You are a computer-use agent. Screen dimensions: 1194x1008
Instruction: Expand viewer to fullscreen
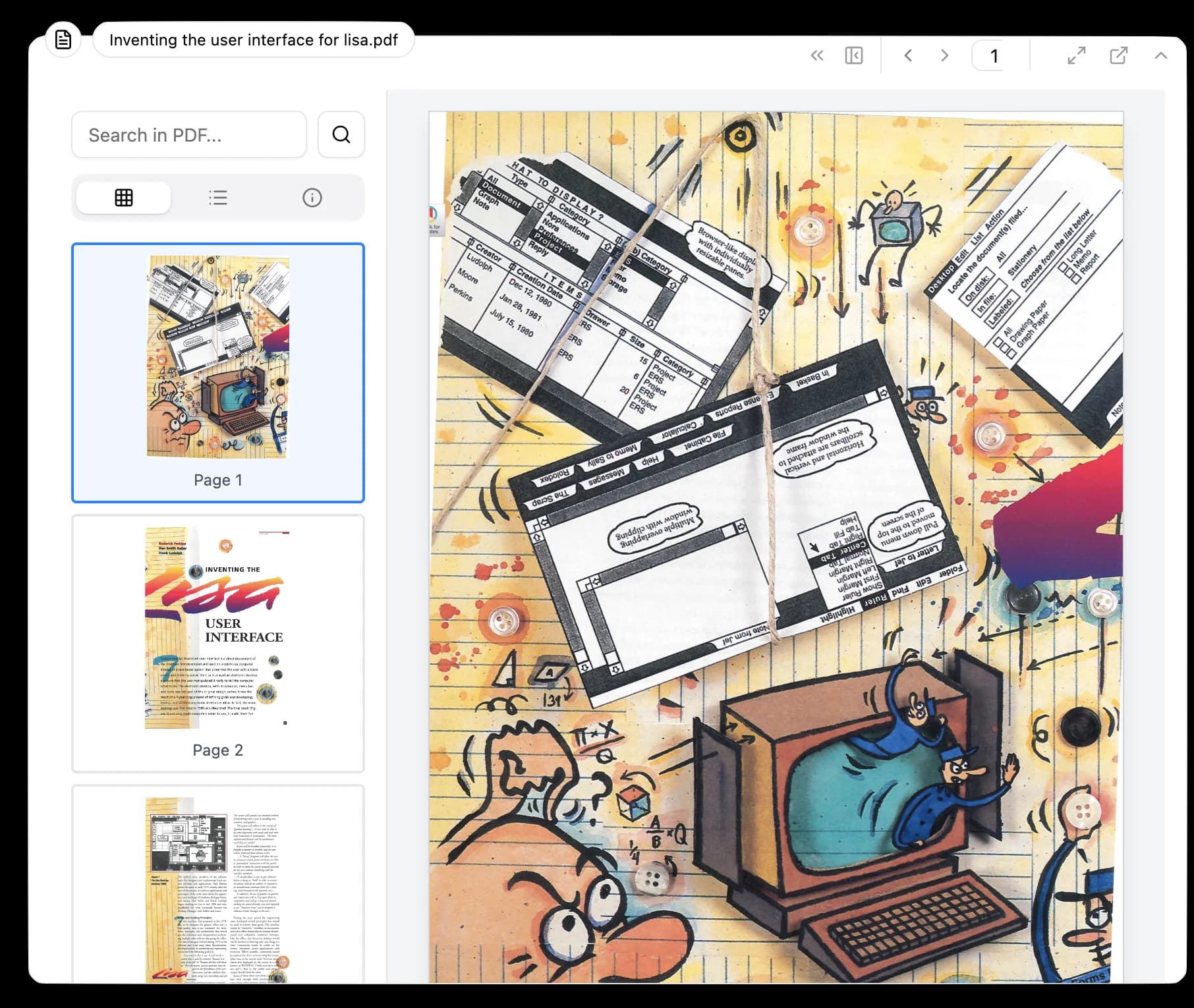coord(1077,55)
